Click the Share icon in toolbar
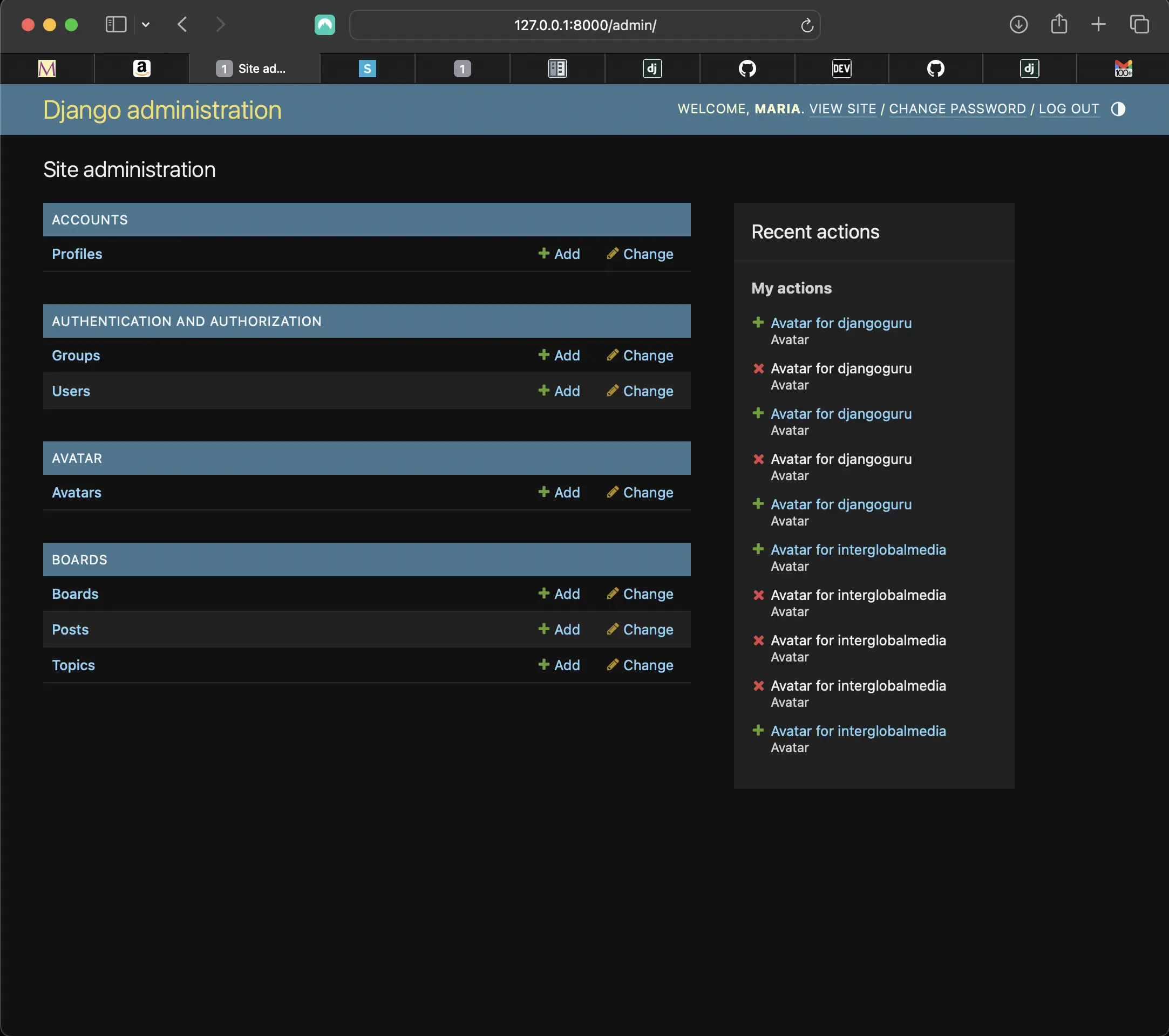Image resolution: width=1169 pixels, height=1036 pixels. pyautogui.click(x=1058, y=24)
